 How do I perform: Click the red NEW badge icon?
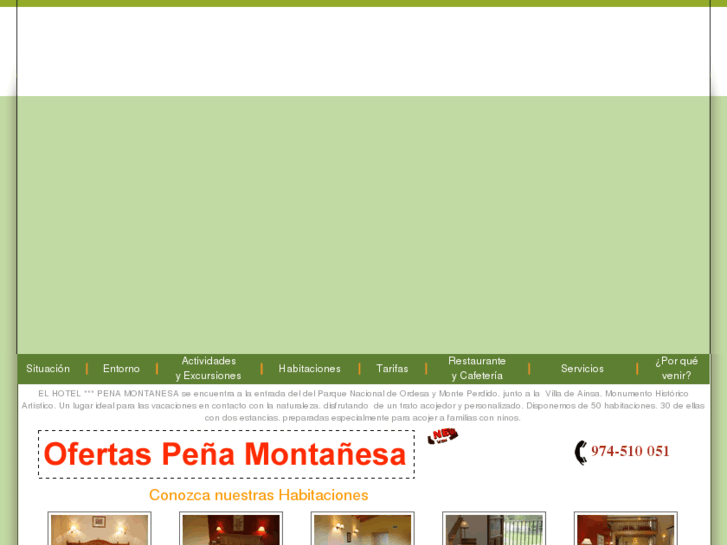tap(442, 436)
